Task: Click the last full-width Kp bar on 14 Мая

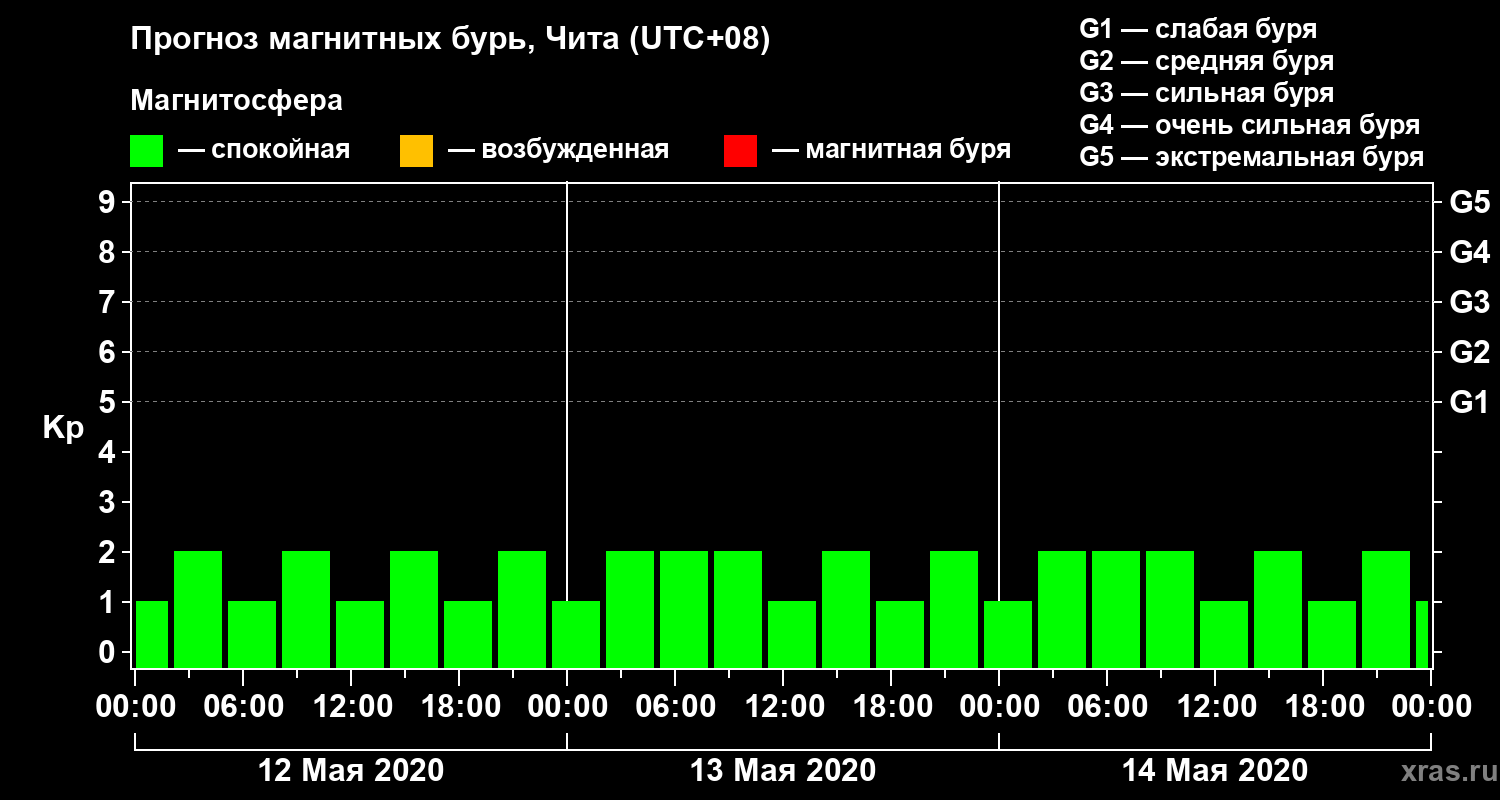Action: click(1386, 609)
